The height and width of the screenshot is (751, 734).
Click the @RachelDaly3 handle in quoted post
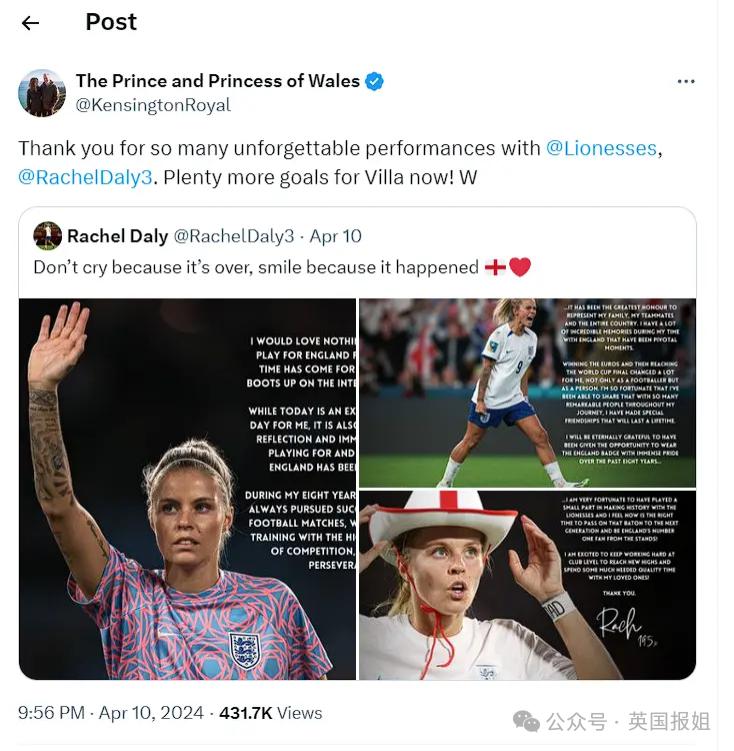234,236
